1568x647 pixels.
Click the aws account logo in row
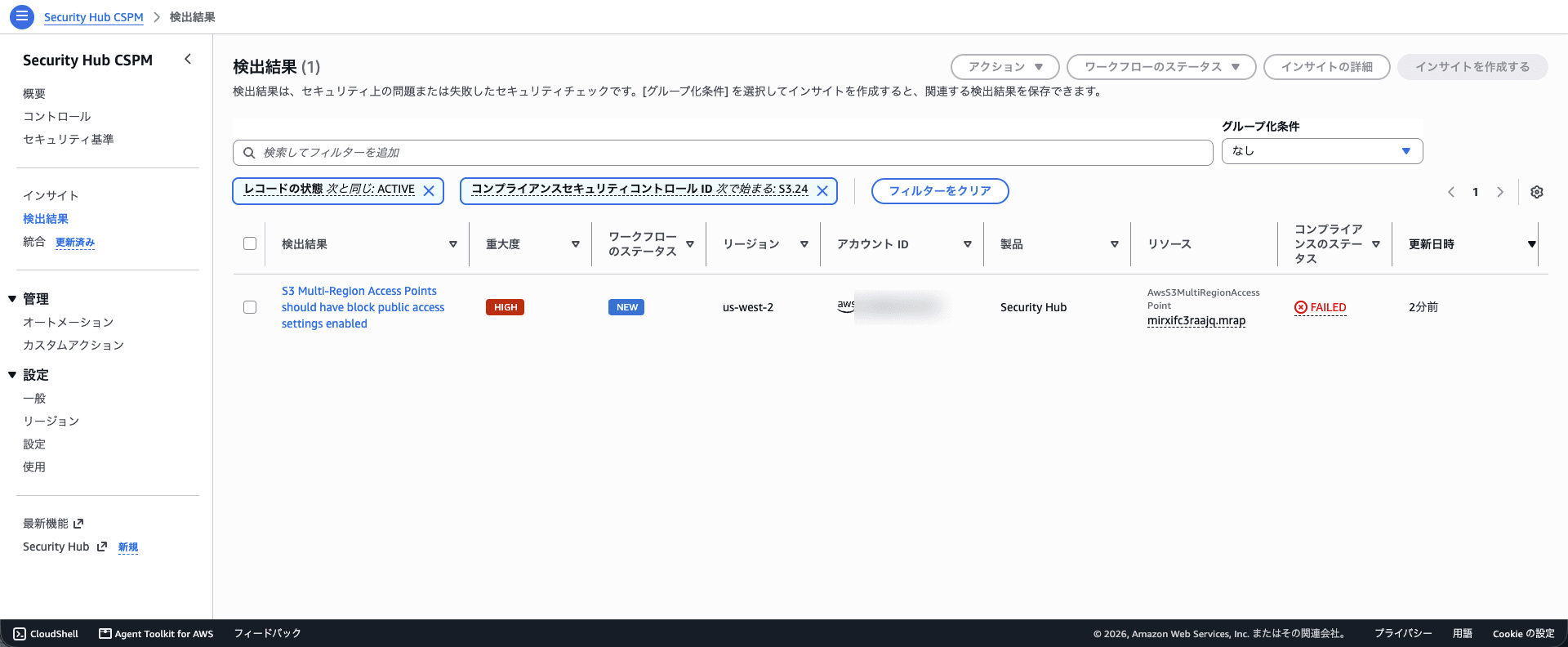tap(846, 305)
